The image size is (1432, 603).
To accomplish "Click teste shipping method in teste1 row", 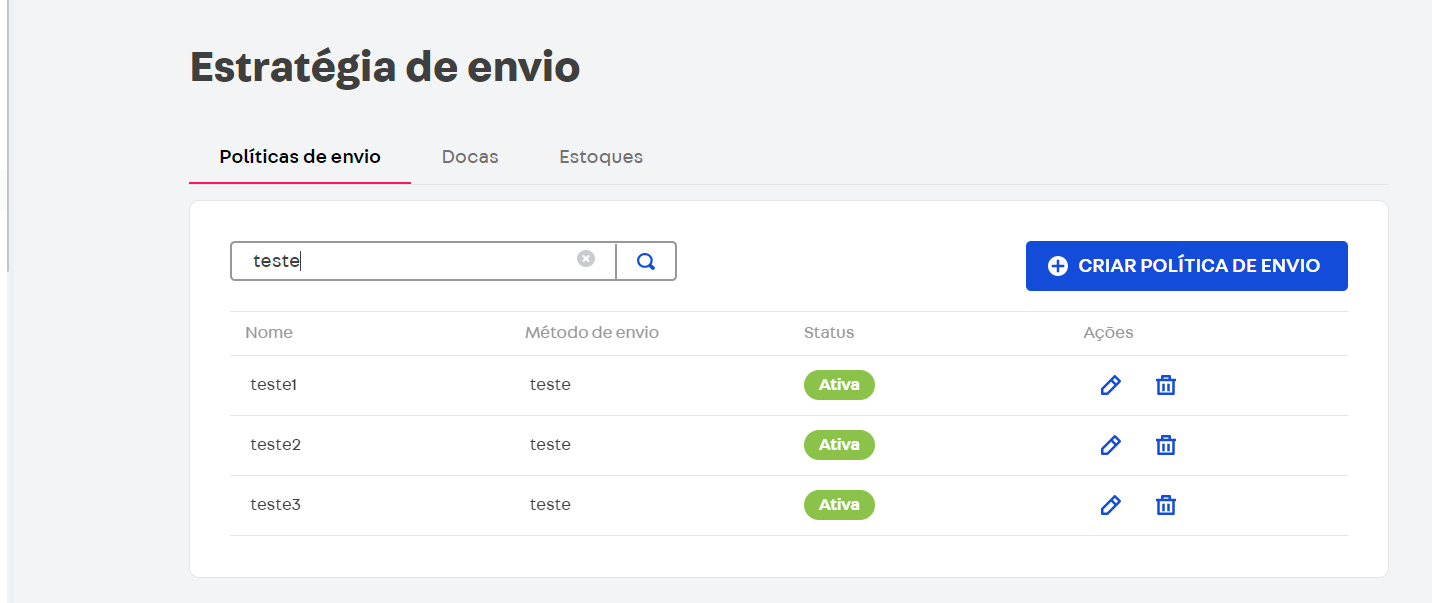I will click(550, 385).
